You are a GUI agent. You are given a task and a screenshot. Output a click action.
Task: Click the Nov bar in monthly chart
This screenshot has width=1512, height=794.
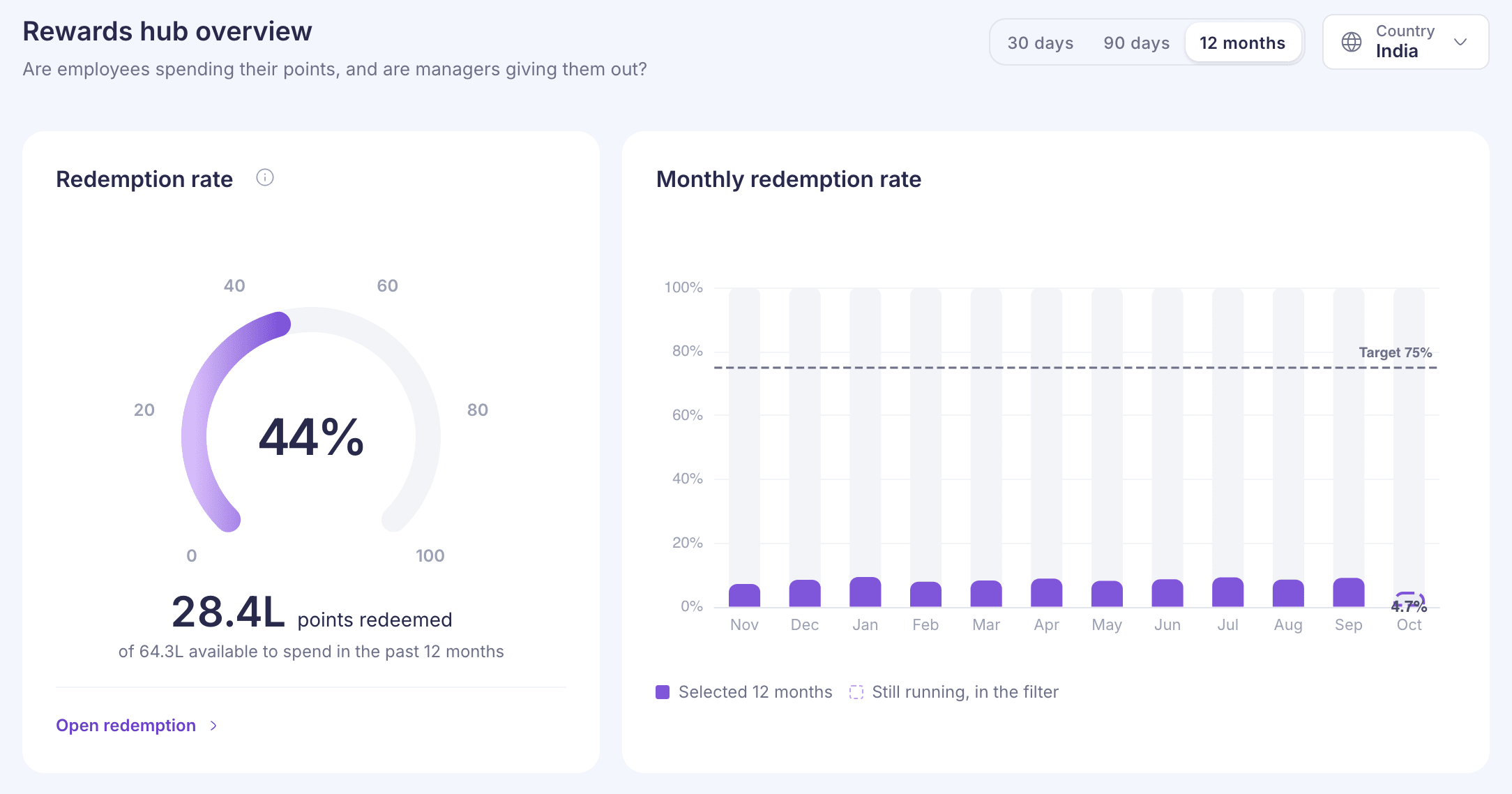pos(744,595)
